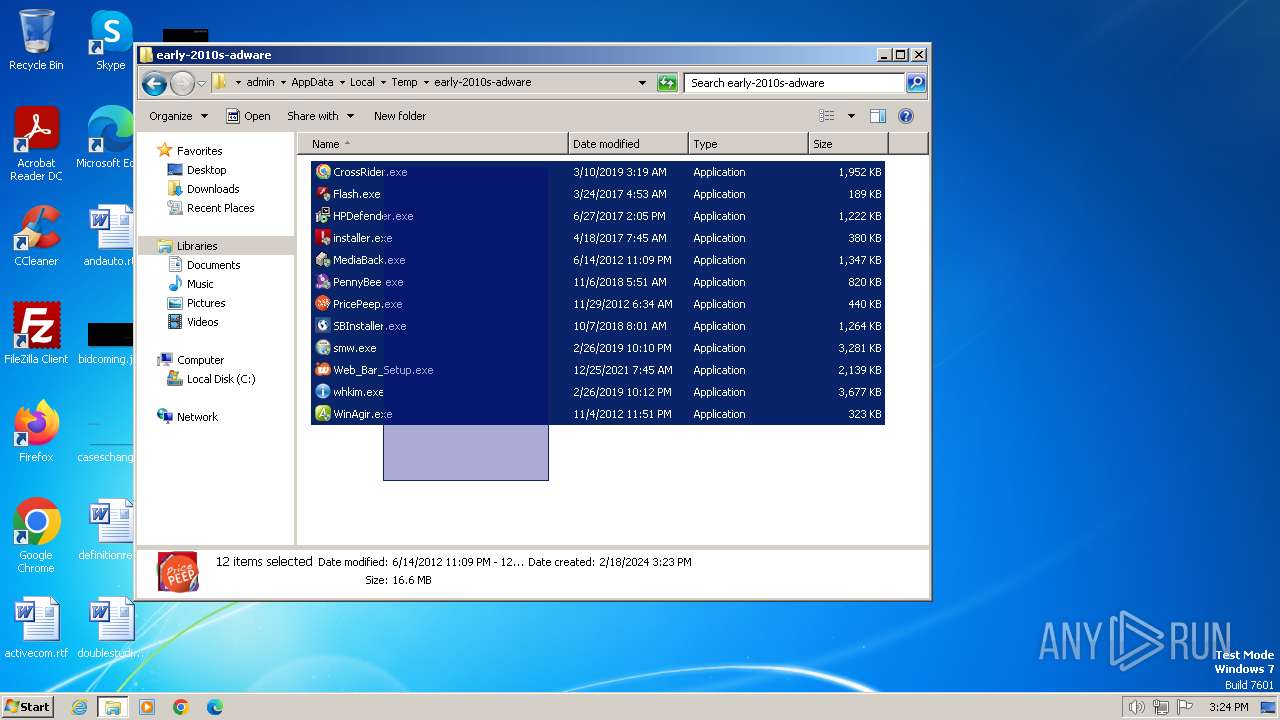Click the Start button

[28, 706]
